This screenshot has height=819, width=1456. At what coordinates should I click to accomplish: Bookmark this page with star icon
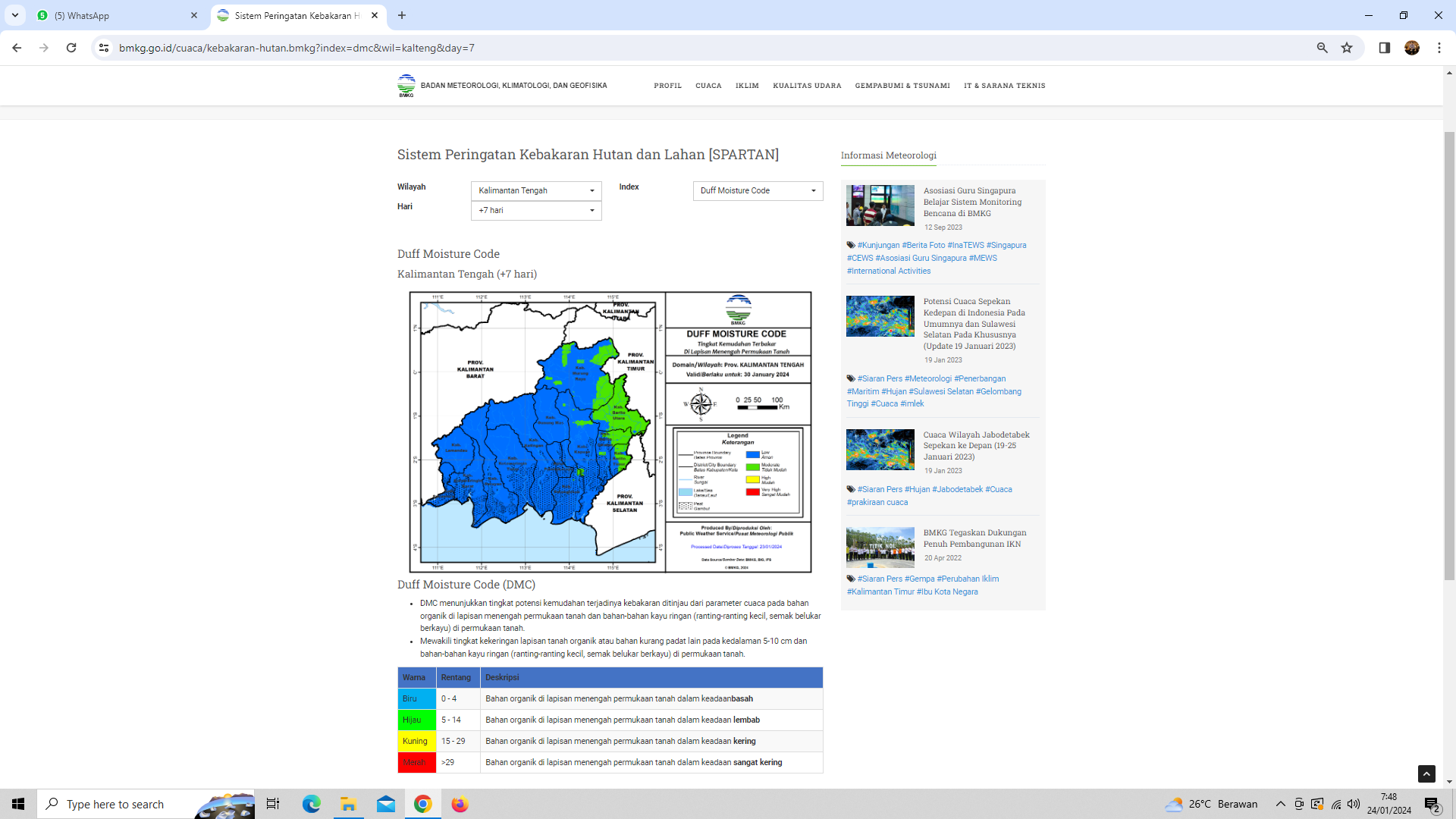pos(1347,48)
